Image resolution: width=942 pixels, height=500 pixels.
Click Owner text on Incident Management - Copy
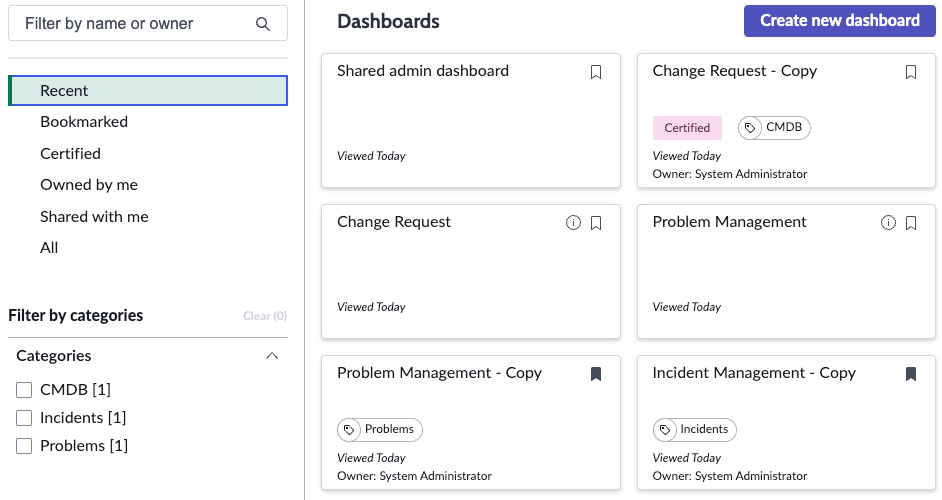click(x=730, y=476)
